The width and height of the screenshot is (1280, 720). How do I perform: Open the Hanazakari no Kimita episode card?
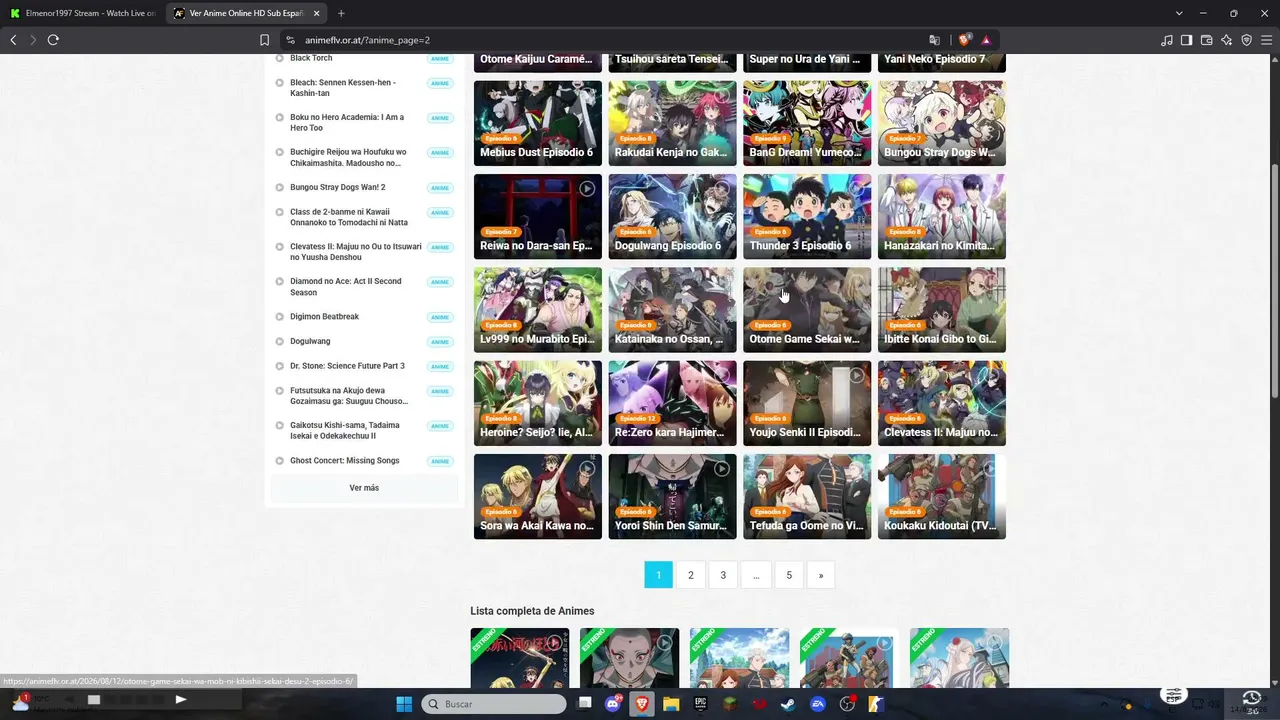(x=942, y=217)
